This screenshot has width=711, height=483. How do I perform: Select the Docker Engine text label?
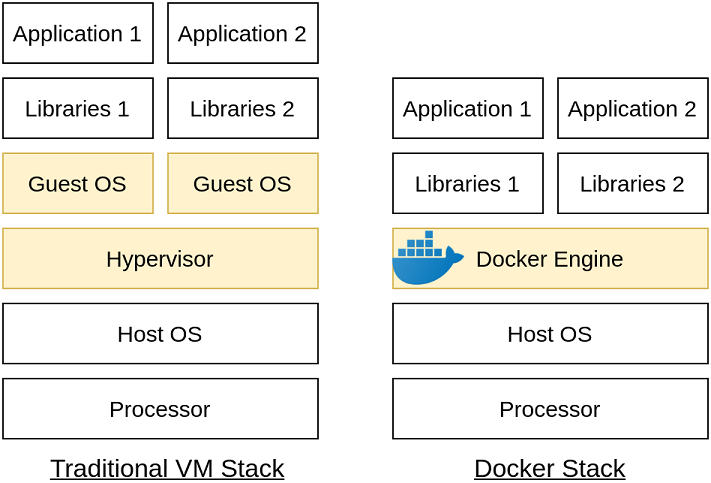point(549,259)
